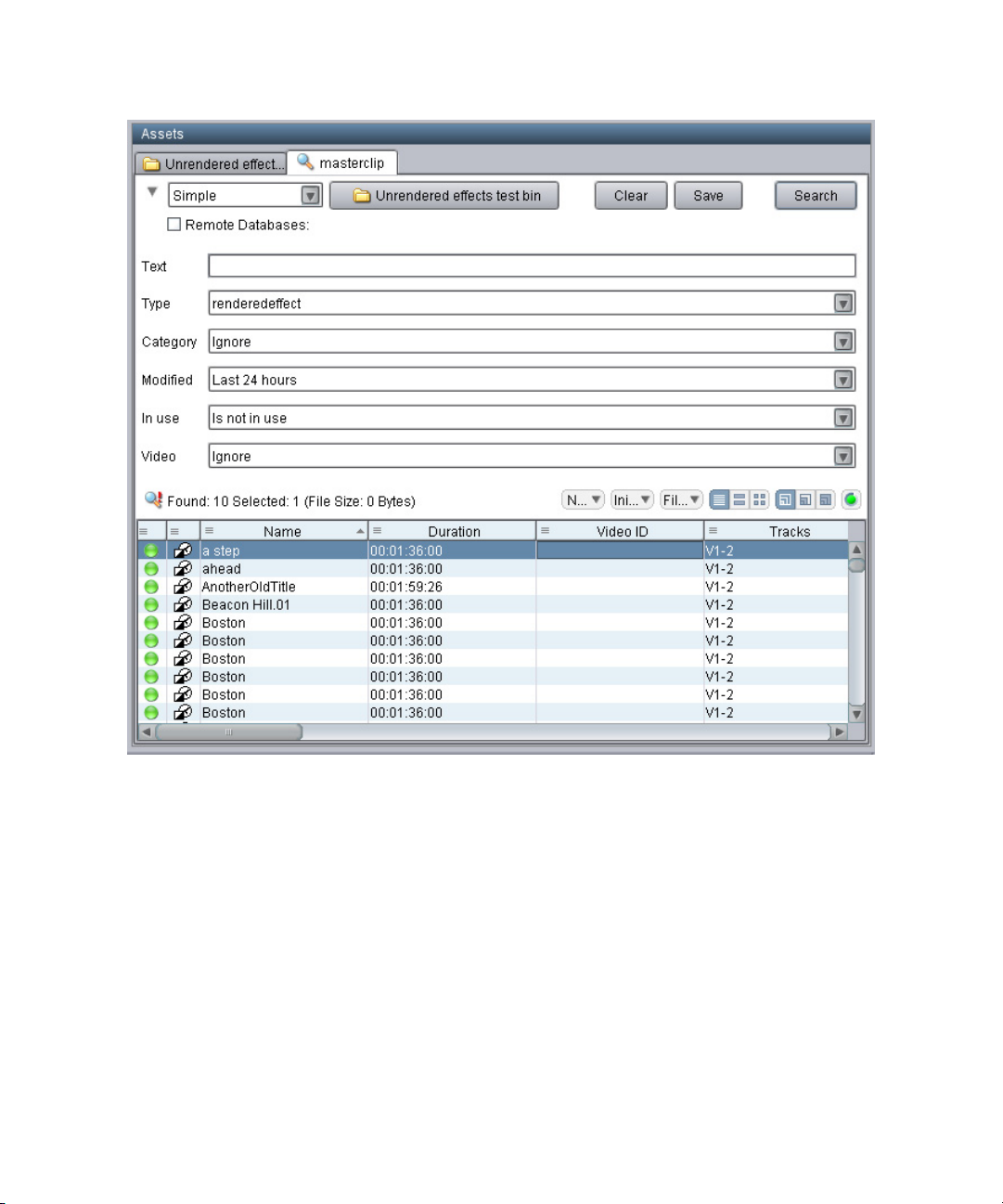Click green status dot for AnotherOldTitle
The image size is (1003, 1204).
151,587
